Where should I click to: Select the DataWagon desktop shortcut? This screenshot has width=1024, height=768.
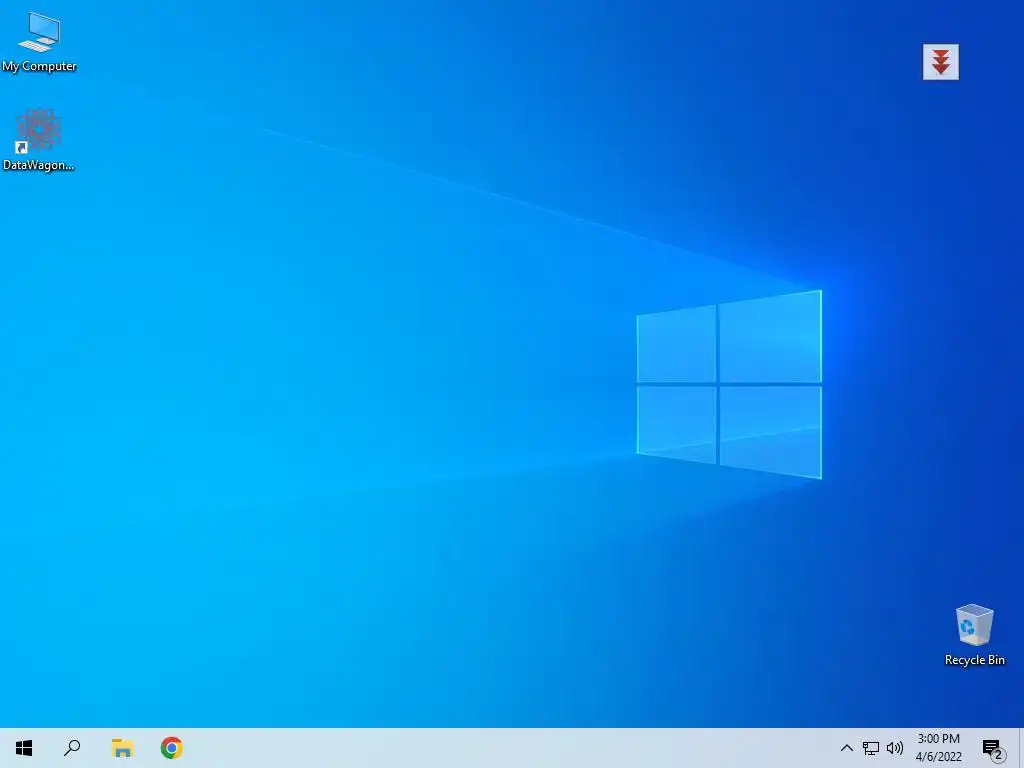39,139
